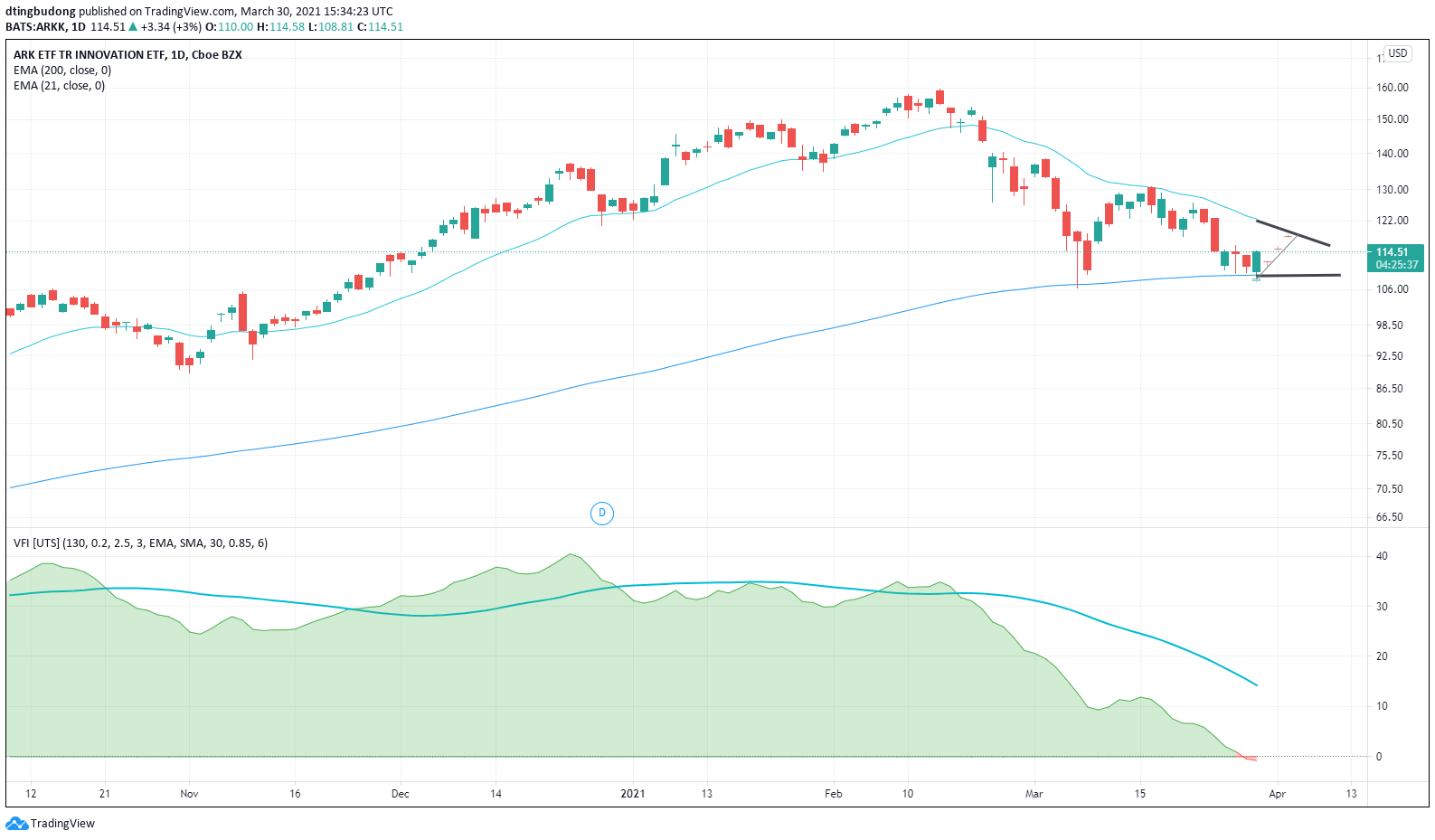Open the TradingView logo at bottom left
Viewport: 1435px width, 840px height.
click(x=51, y=824)
